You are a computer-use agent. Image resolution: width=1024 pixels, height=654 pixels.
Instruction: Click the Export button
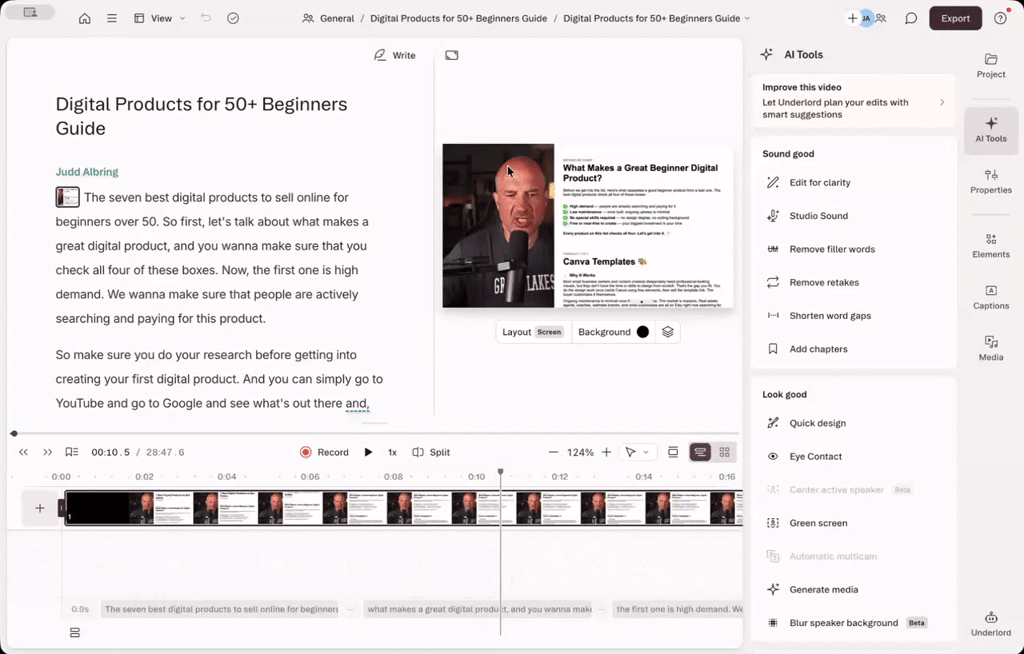(x=955, y=18)
